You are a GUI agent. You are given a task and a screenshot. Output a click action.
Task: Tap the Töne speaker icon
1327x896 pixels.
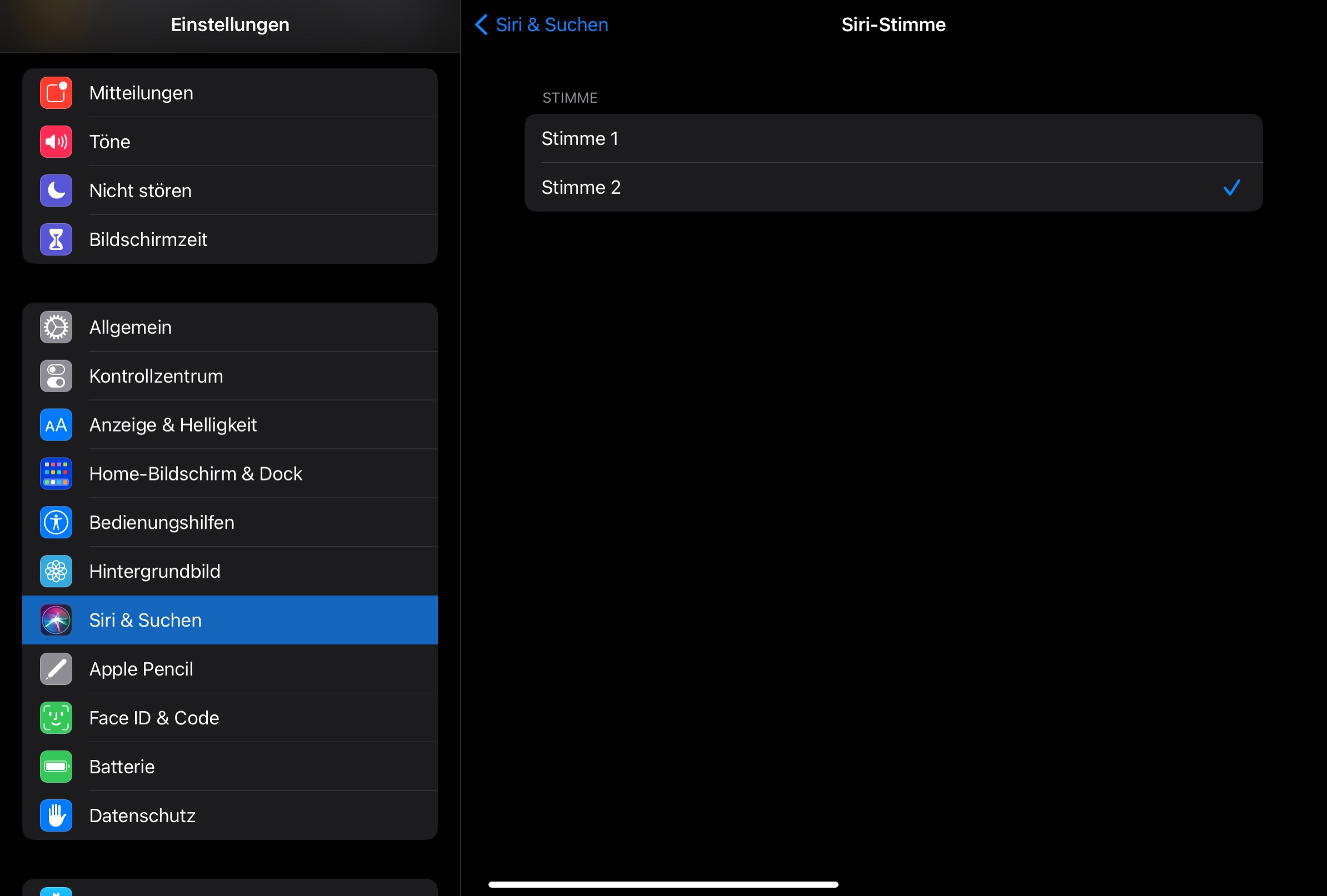pyautogui.click(x=56, y=142)
